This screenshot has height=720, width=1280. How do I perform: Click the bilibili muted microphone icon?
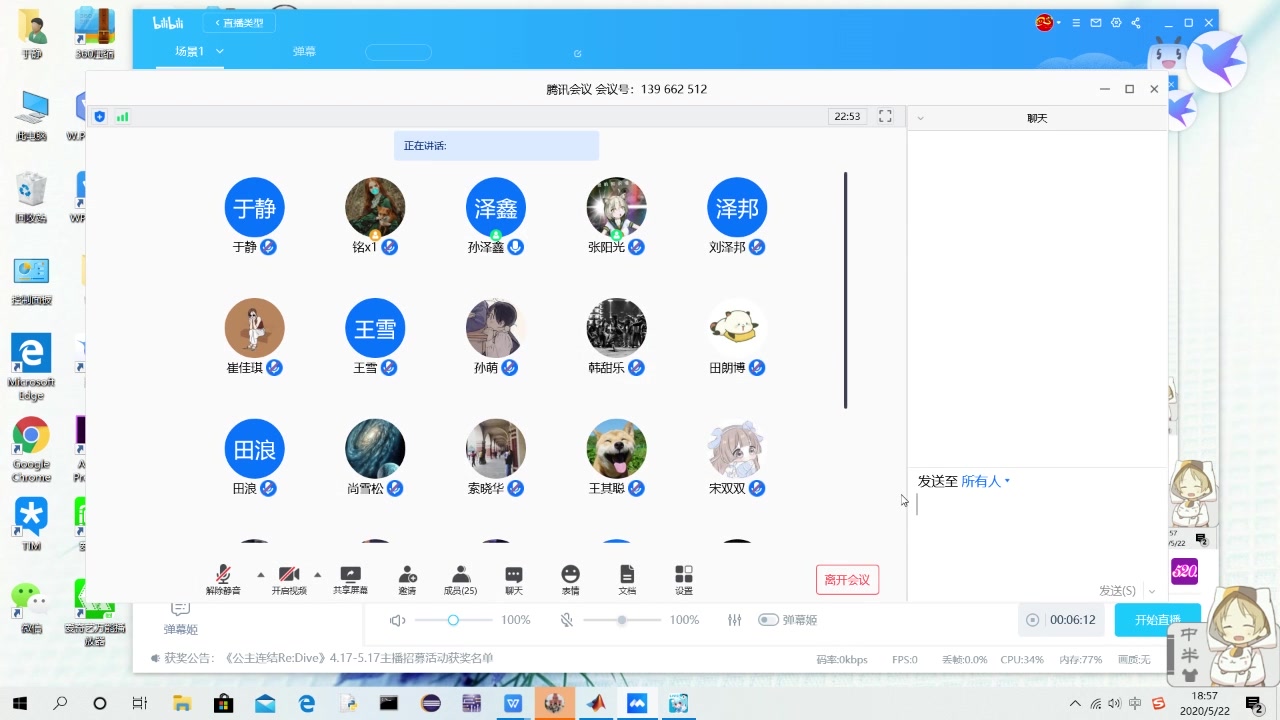coord(567,620)
